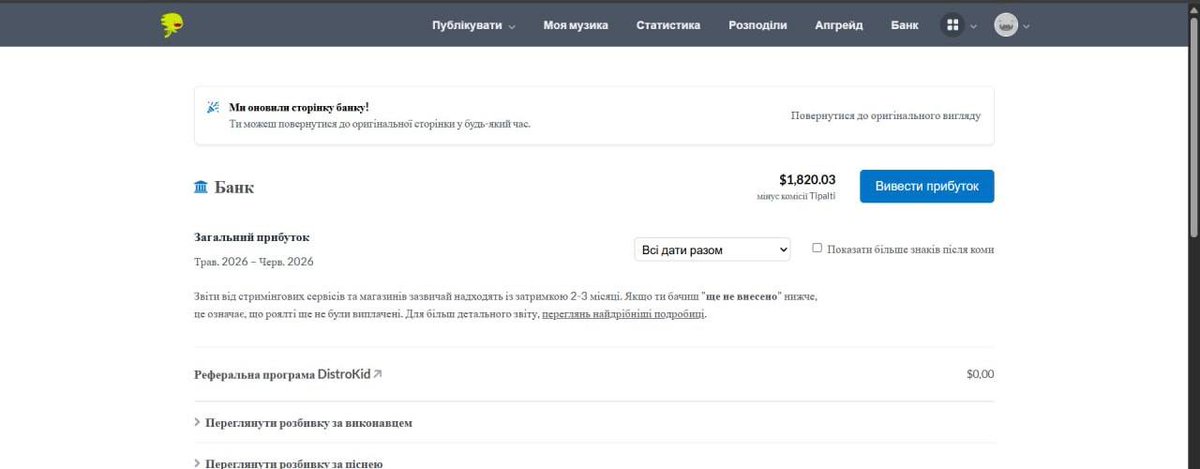The width and height of the screenshot is (1200, 469).
Task: Select Банк in the navigation
Action: click(x=905, y=26)
